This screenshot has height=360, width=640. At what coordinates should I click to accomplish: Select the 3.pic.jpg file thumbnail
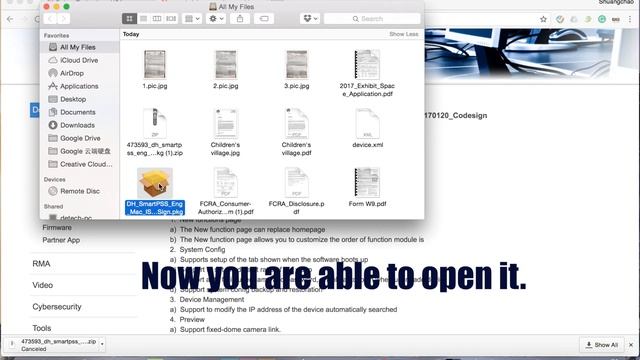pos(297,64)
